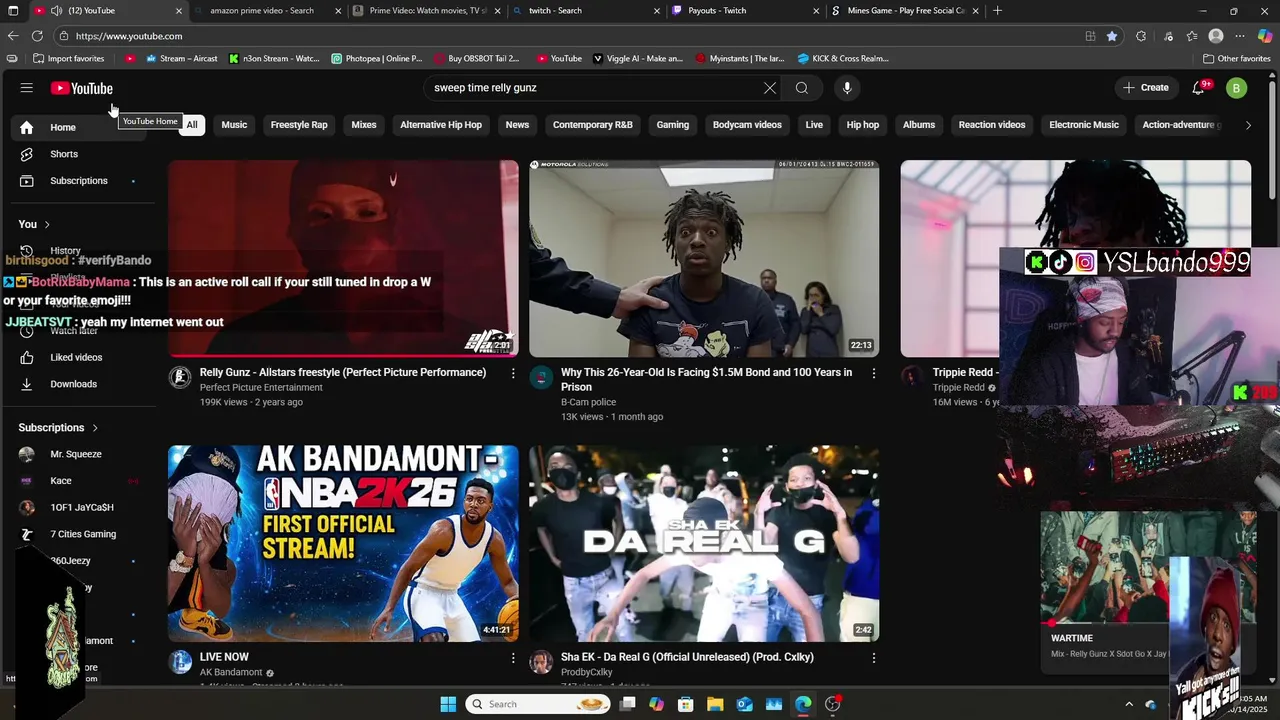This screenshot has width=1280, height=720.
Task: Open the Photopea bookmark
Action: tap(377, 58)
